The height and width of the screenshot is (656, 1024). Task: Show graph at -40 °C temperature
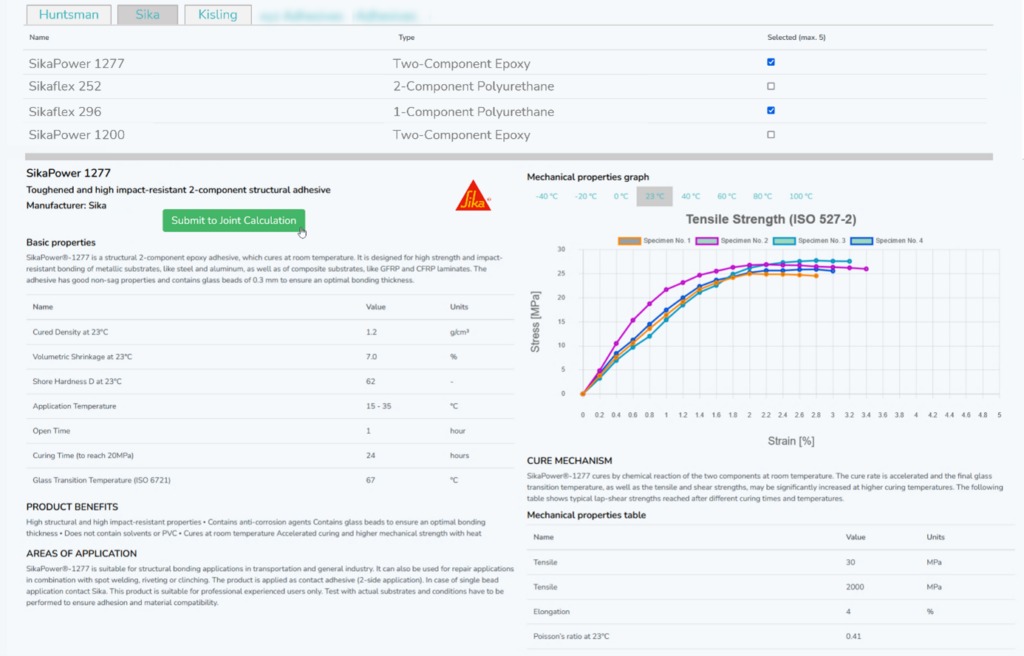[x=547, y=196]
